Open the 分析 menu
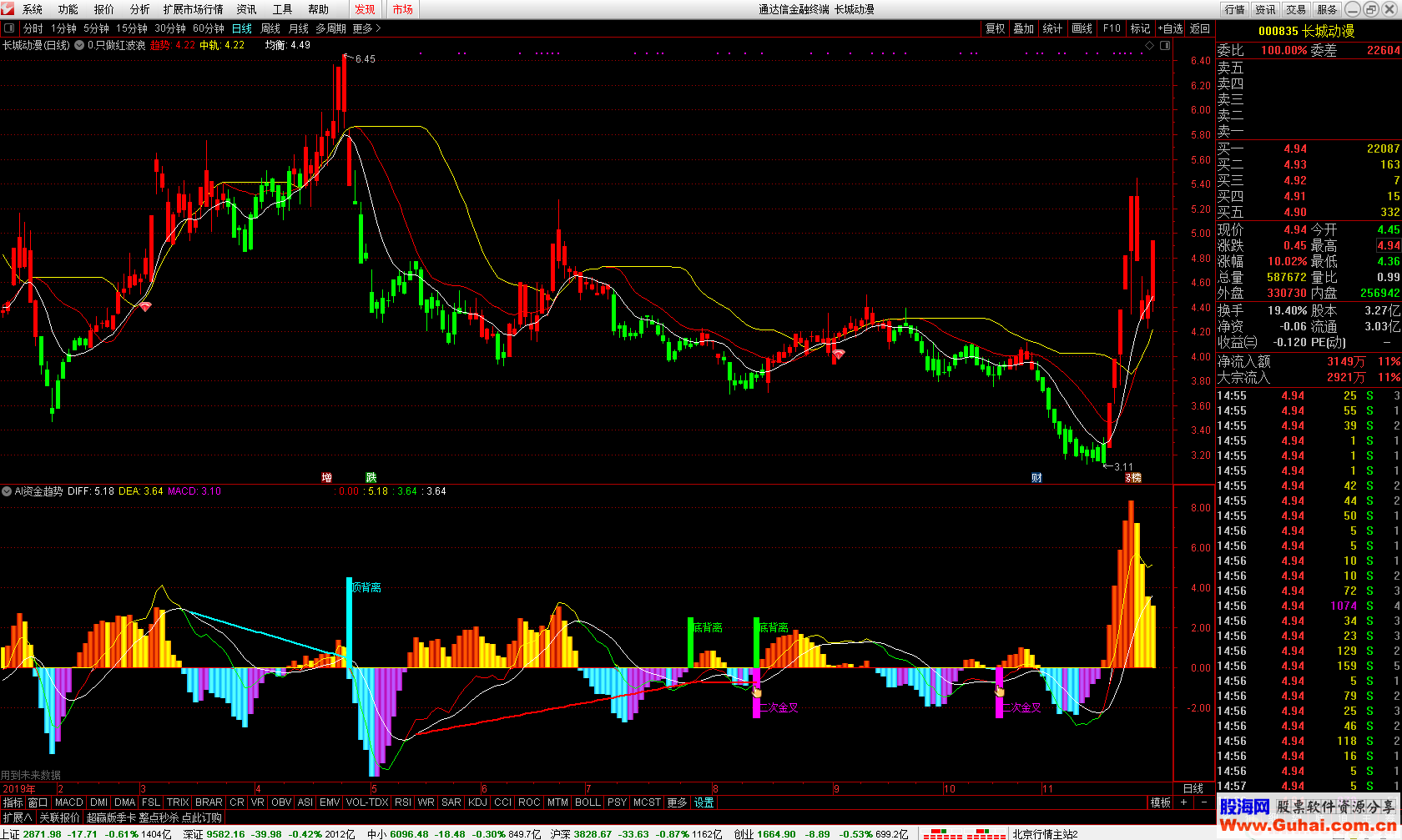The height and width of the screenshot is (840, 1402). pyautogui.click(x=140, y=9)
